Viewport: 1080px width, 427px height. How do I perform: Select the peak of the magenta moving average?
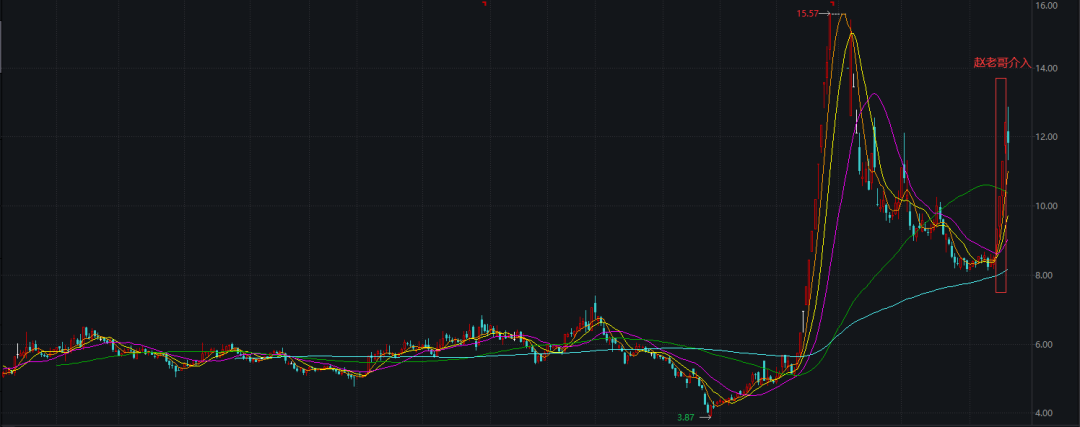[x=874, y=94]
